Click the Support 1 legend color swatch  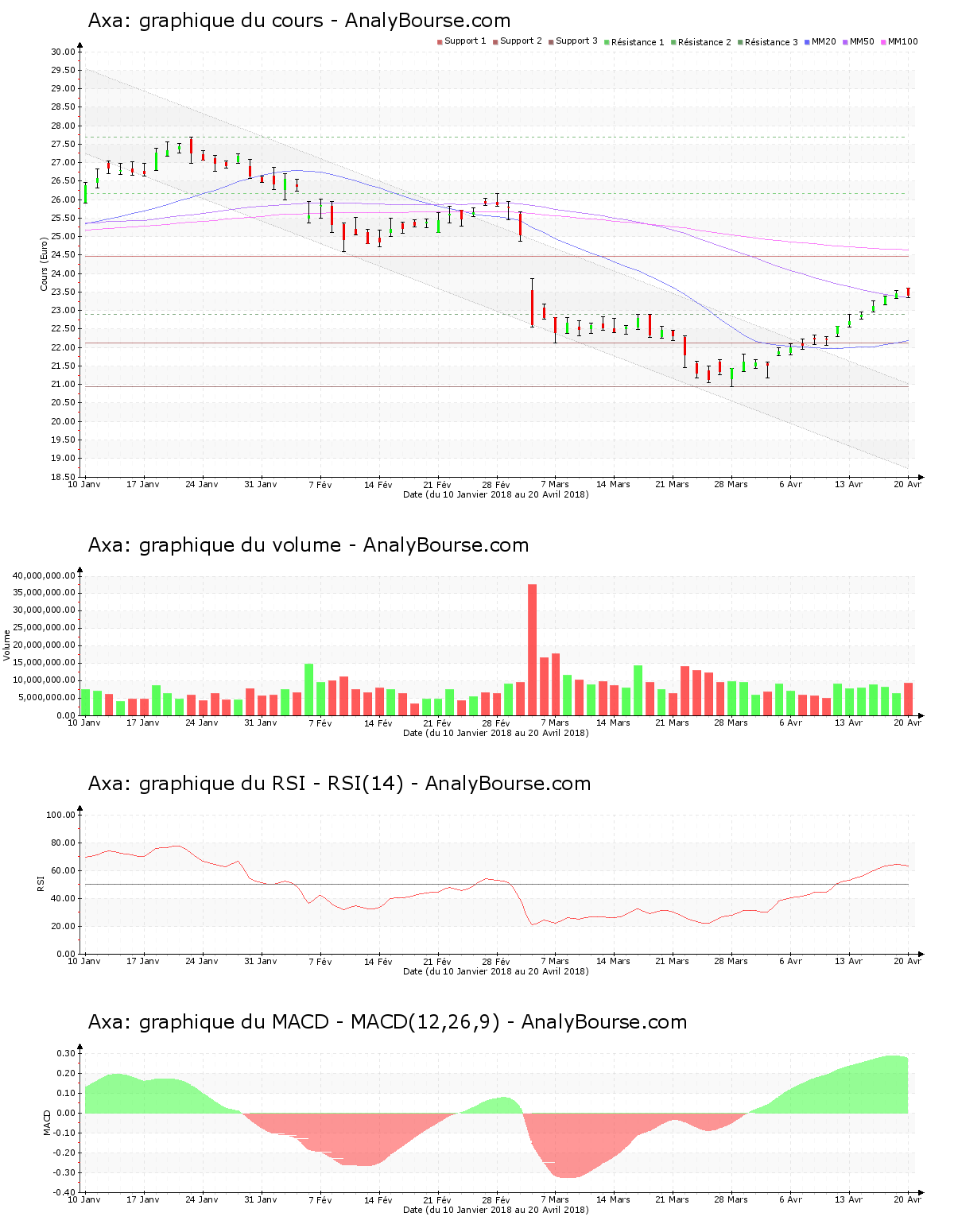(440, 42)
